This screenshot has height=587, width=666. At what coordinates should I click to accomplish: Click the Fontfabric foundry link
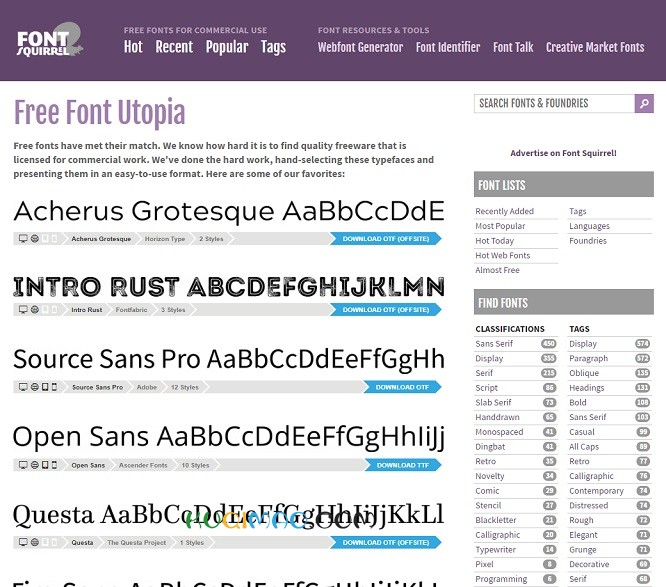(131, 310)
